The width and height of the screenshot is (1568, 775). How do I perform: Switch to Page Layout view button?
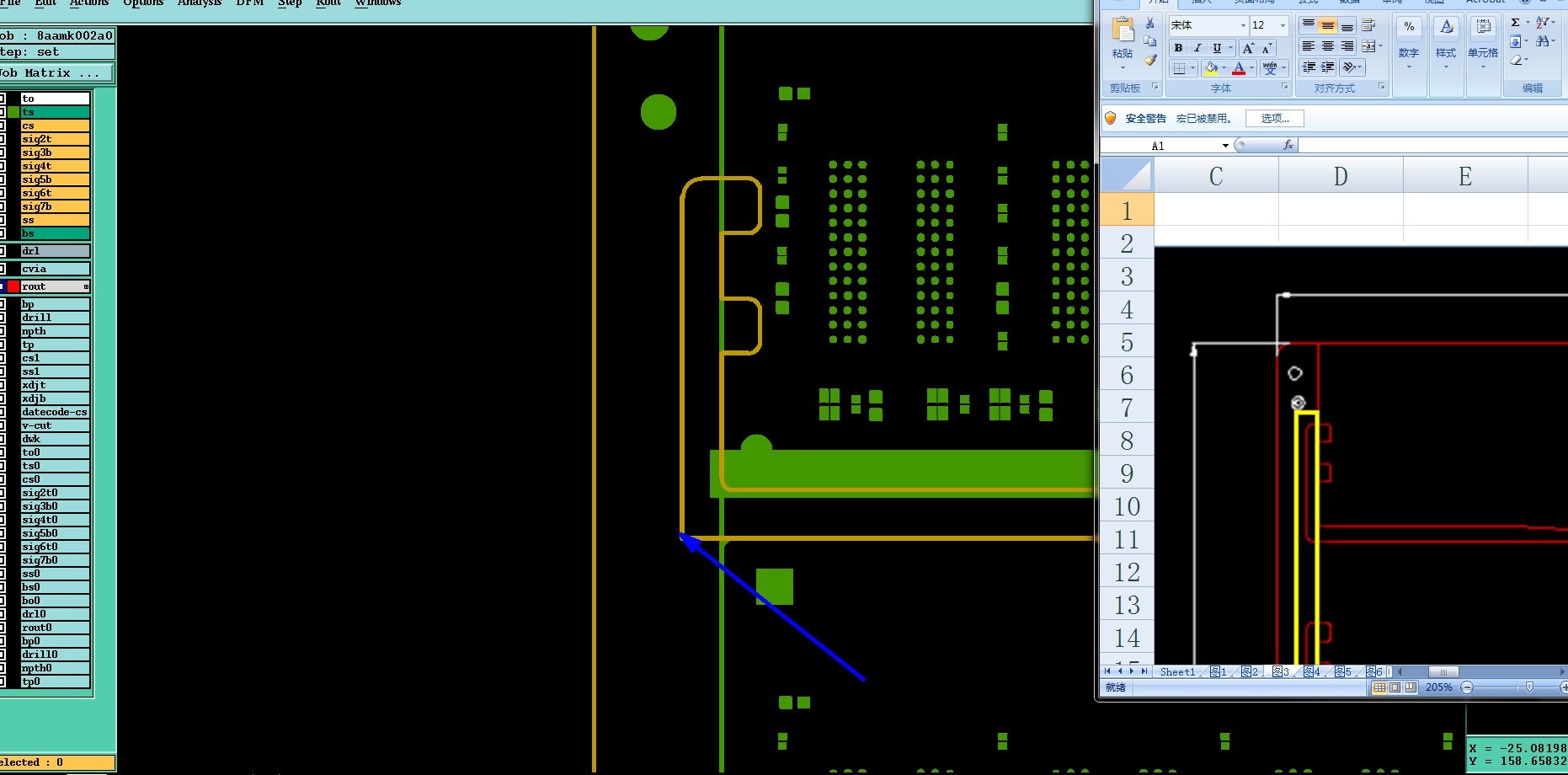click(1395, 687)
